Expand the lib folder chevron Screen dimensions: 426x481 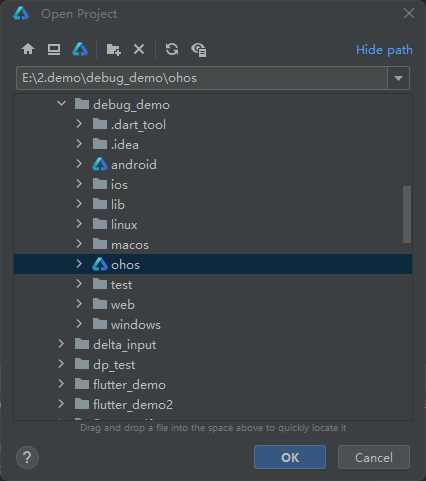[79, 204]
